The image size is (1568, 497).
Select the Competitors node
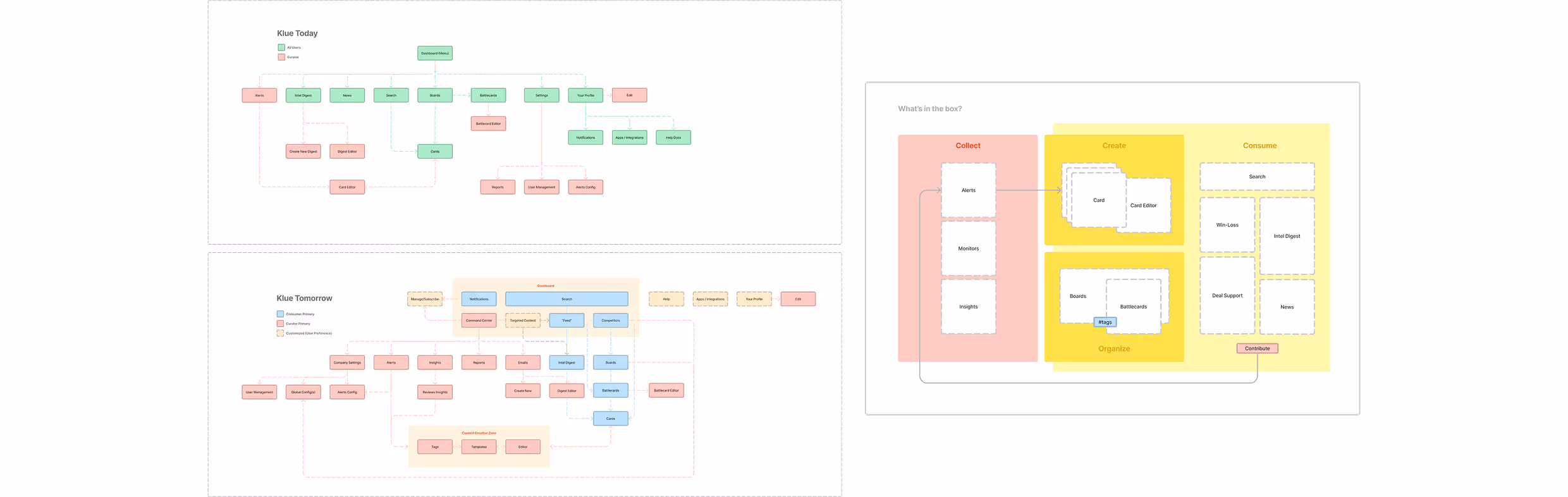[611, 321]
